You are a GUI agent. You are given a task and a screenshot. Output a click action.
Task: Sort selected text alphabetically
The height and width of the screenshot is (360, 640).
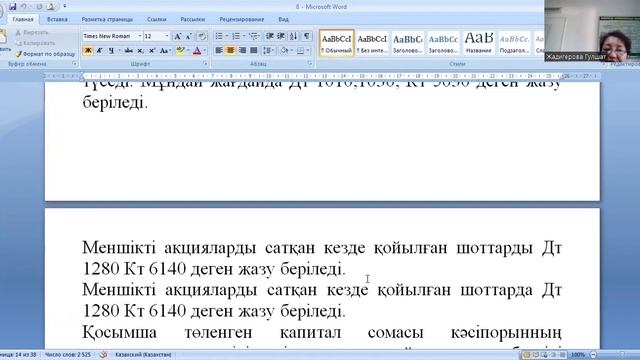(x=293, y=36)
